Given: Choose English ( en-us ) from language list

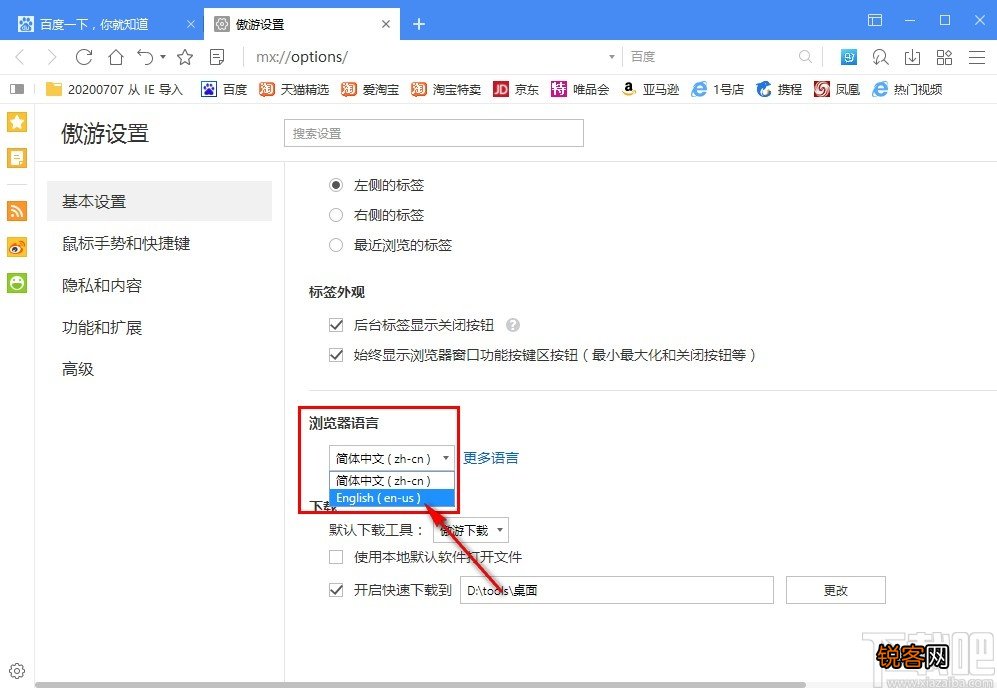Looking at the screenshot, I should click(x=392, y=498).
